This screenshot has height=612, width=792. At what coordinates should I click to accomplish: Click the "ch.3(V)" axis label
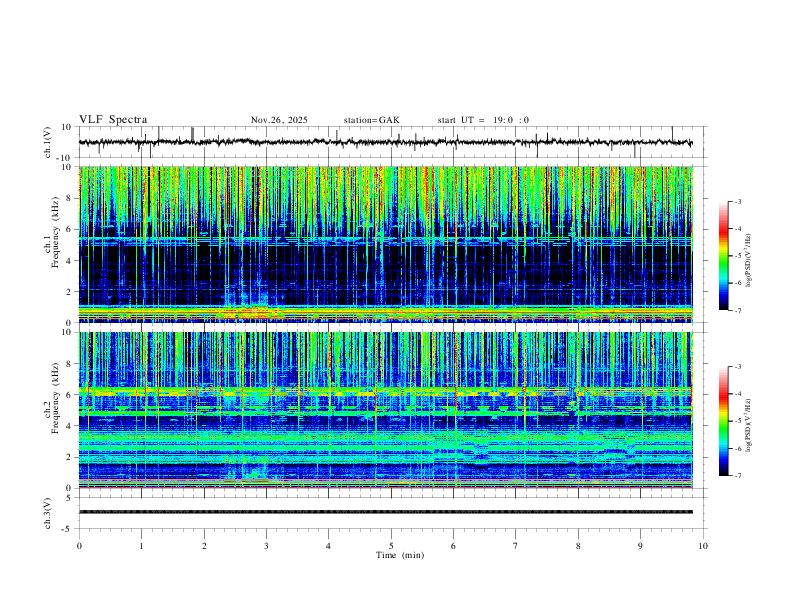(48, 513)
